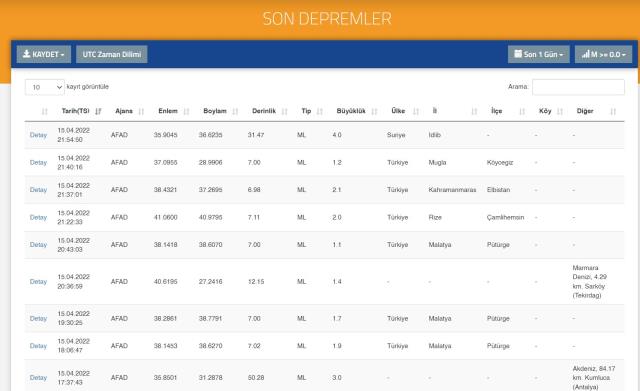Screen dimensions: 640x391
Task: Select the Muğla province cell
Action: 437,162
